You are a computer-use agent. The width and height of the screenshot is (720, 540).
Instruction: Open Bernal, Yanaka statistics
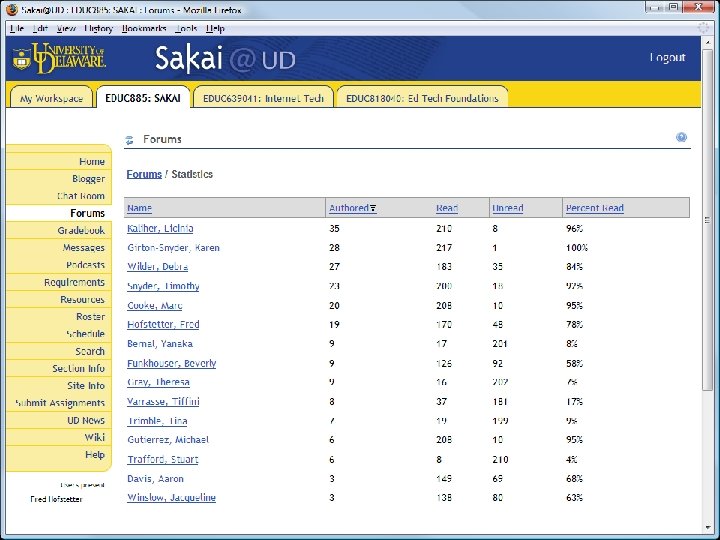click(x=160, y=343)
